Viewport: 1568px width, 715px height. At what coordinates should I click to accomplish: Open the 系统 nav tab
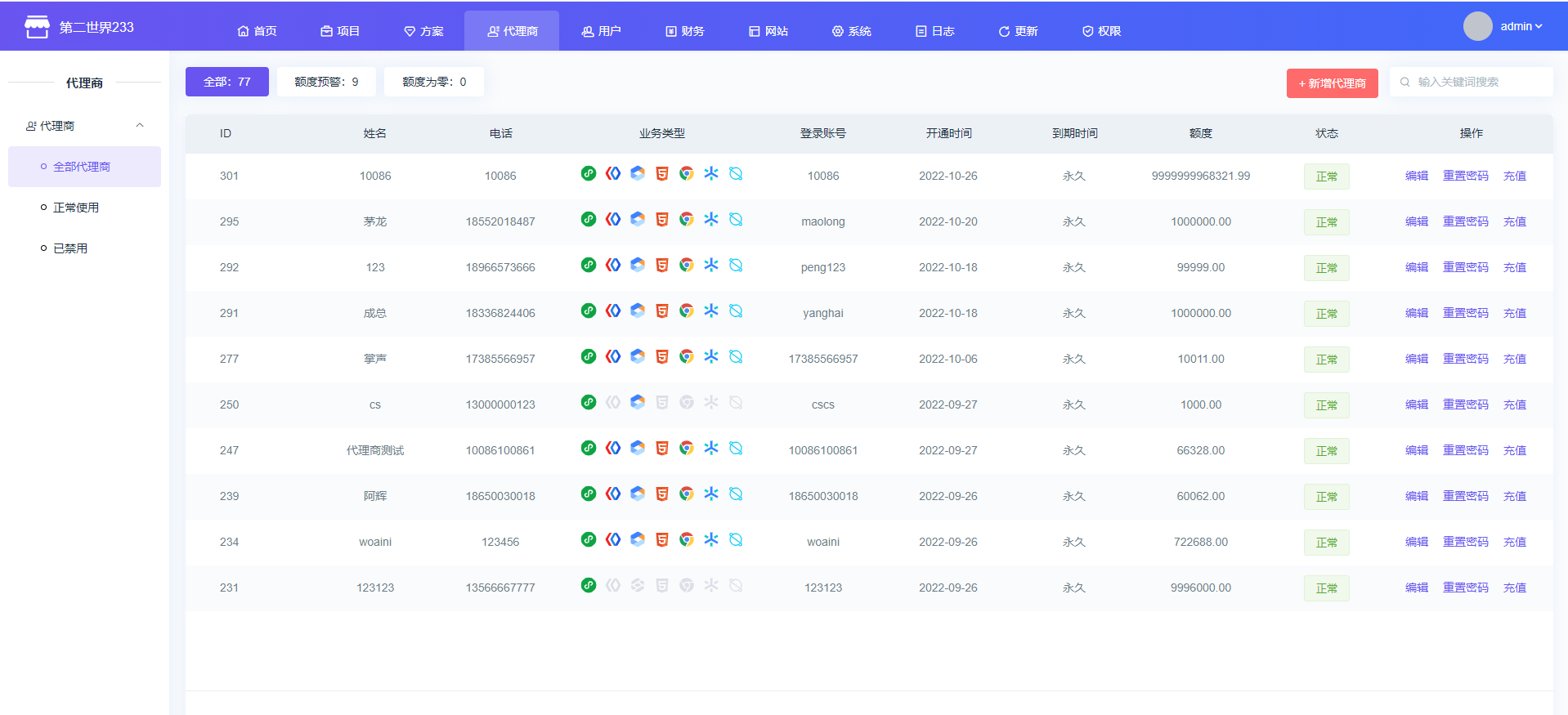coord(851,31)
